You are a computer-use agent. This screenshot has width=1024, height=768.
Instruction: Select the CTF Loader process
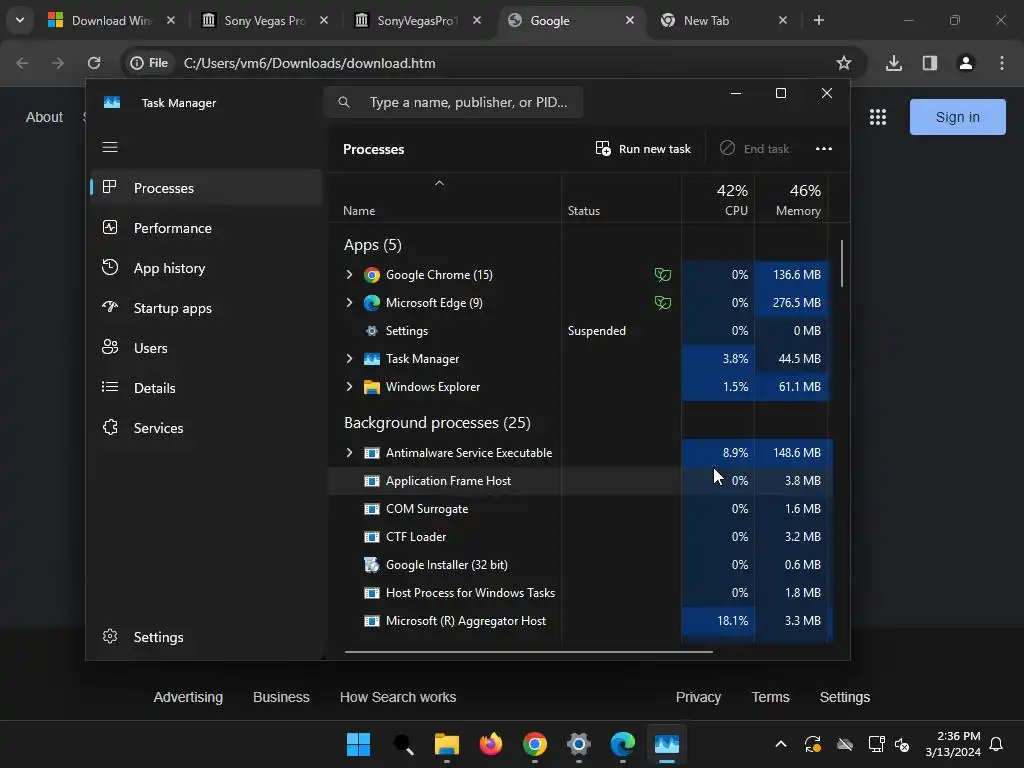580,537
